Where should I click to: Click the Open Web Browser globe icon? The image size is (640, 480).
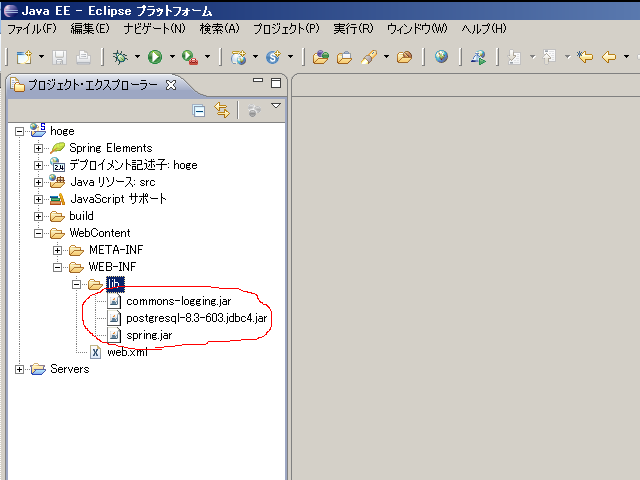(441, 57)
